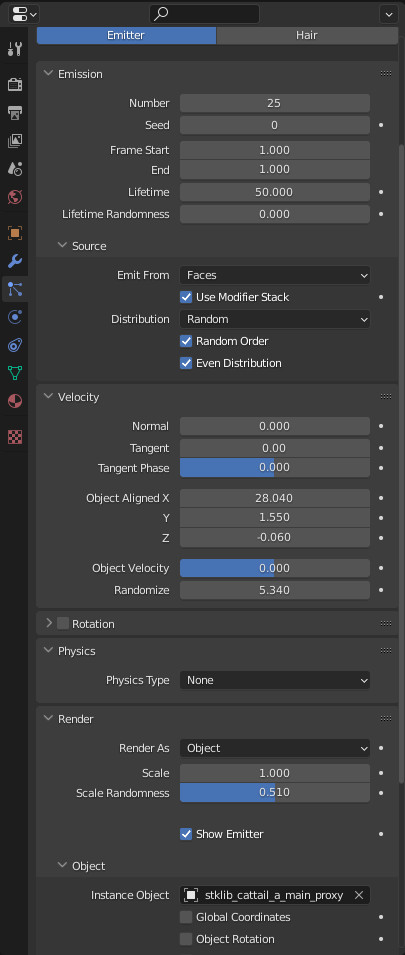Open the Render properties tab icon
Screen dimensions: 405x955
(15, 84)
